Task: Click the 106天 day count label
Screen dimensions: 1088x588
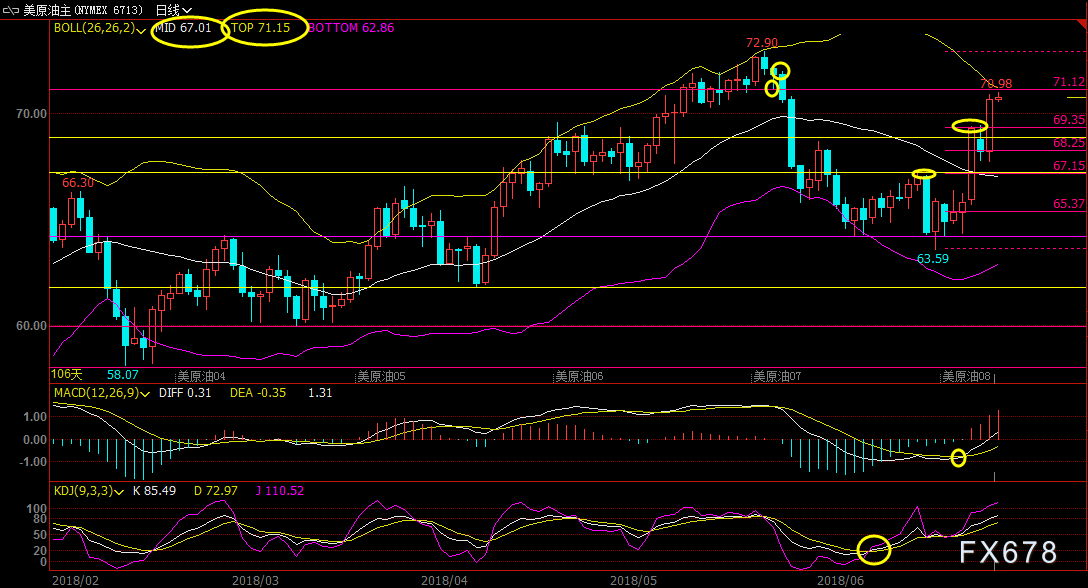Action: coord(67,375)
